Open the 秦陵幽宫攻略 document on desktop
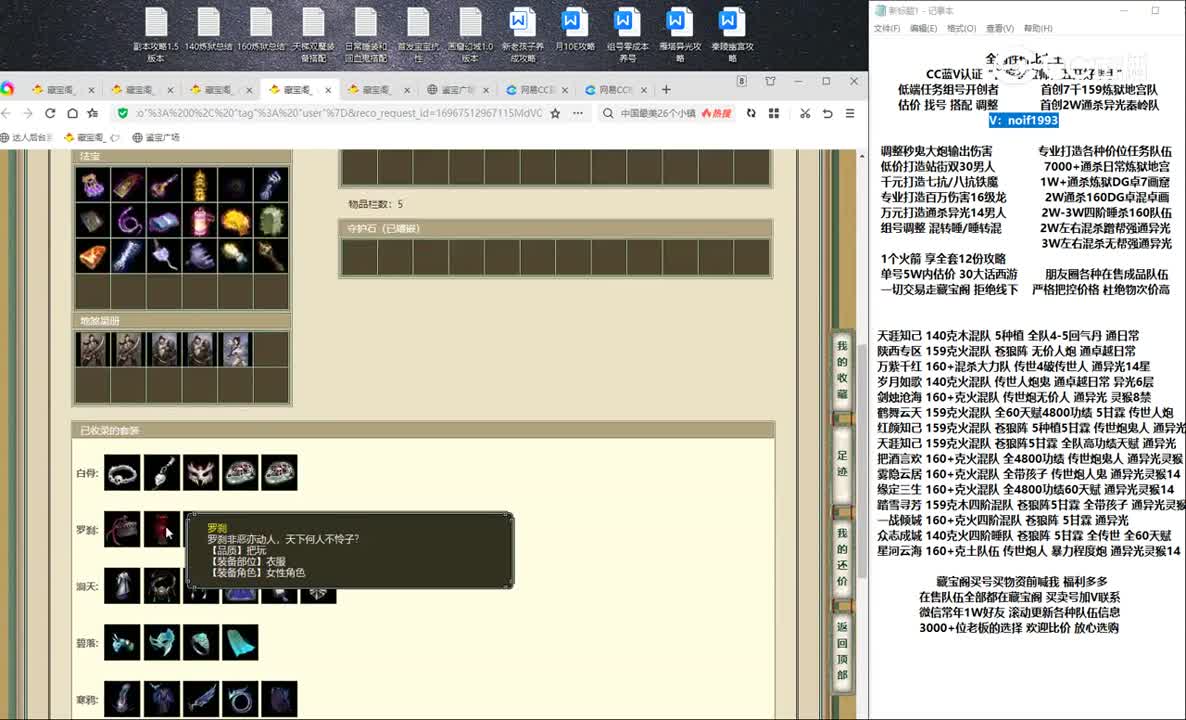 731,34
